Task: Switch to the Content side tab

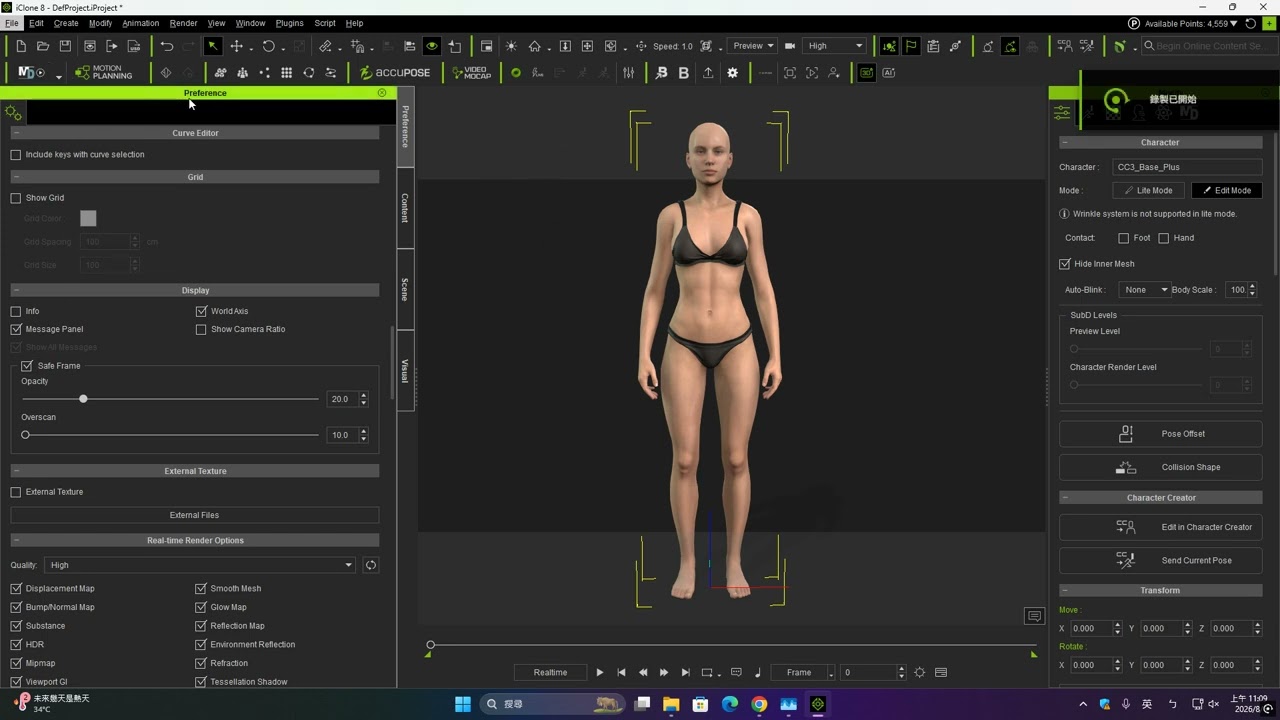Action: pos(405,208)
